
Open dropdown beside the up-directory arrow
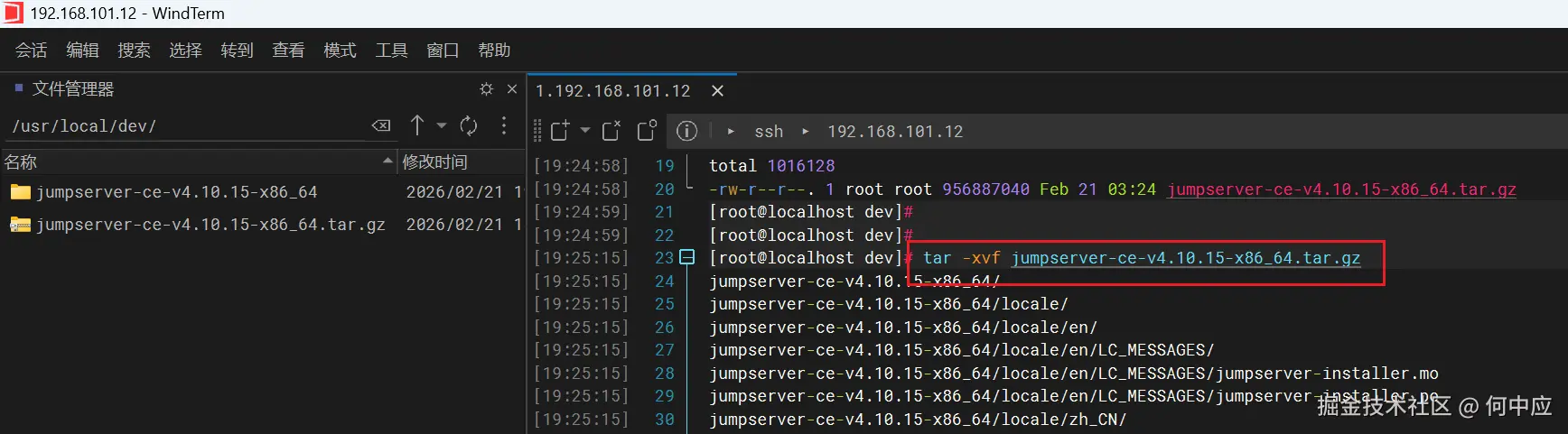click(x=442, y=125)
